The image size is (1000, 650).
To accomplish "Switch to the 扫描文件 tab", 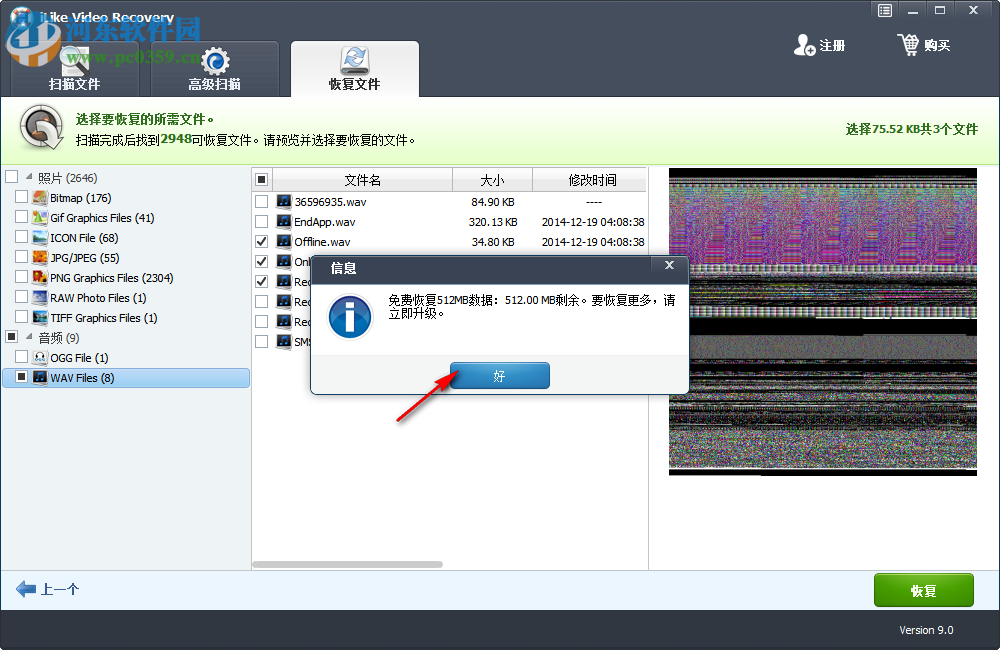I will click(x=76, y=68).
